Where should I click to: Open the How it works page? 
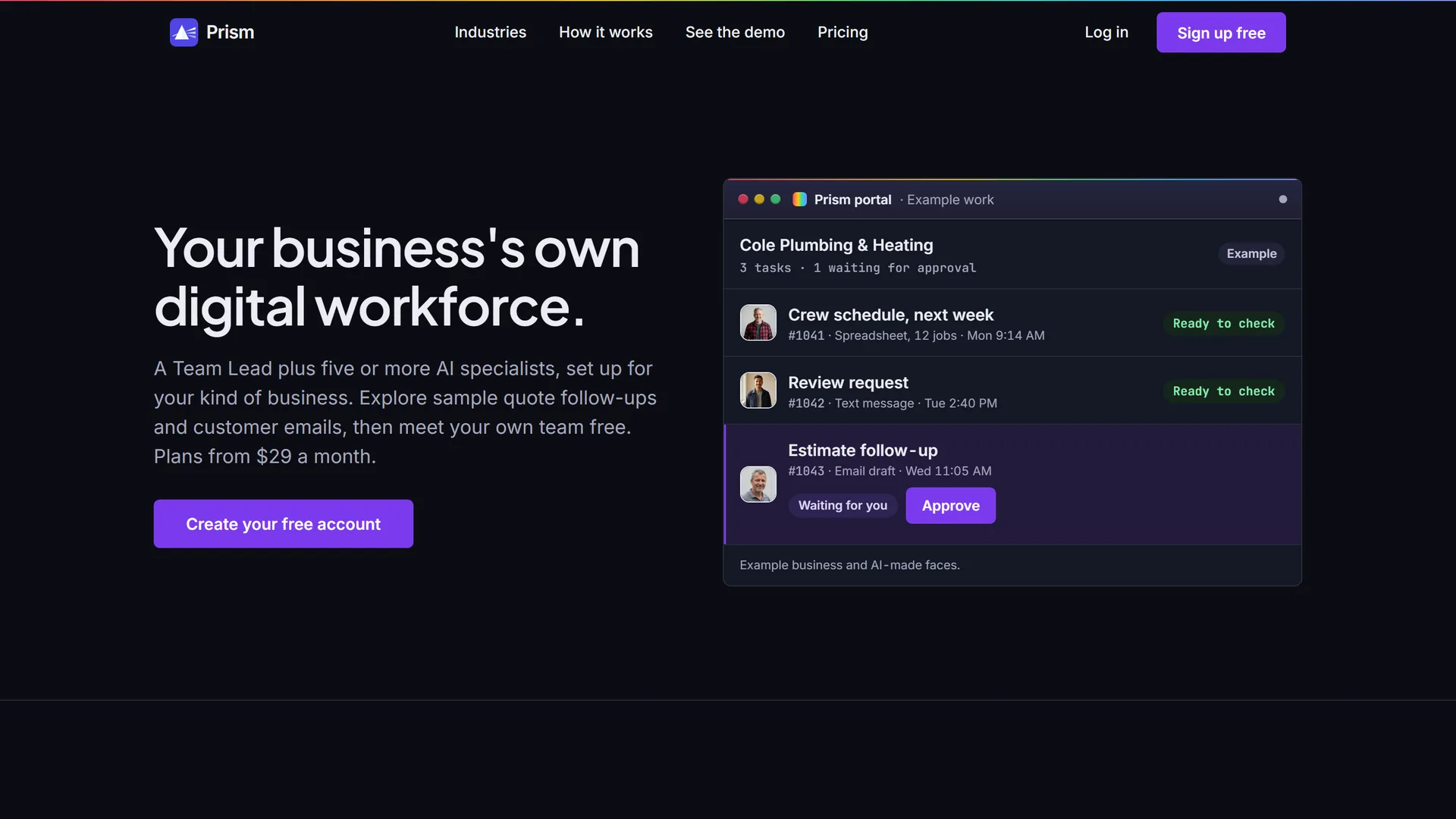point(606,33)
